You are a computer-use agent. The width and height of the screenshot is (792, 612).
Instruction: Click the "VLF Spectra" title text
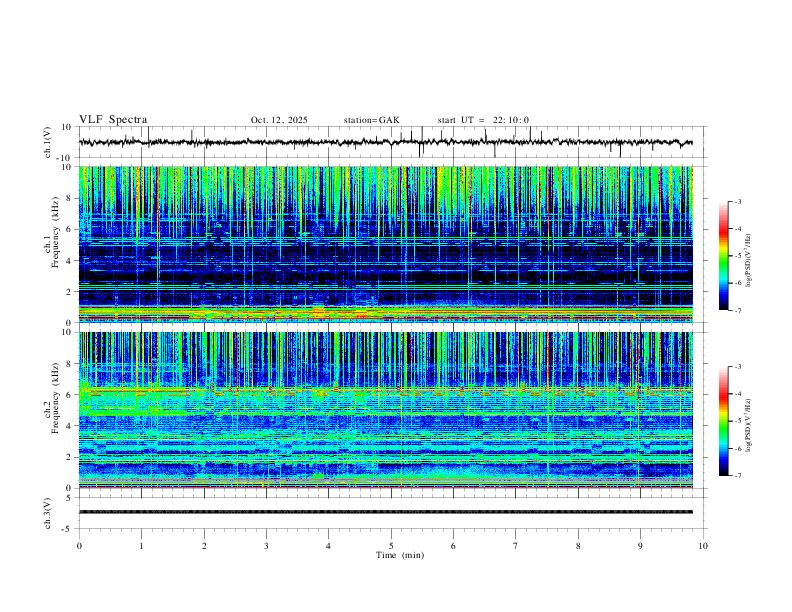point(113,120)
